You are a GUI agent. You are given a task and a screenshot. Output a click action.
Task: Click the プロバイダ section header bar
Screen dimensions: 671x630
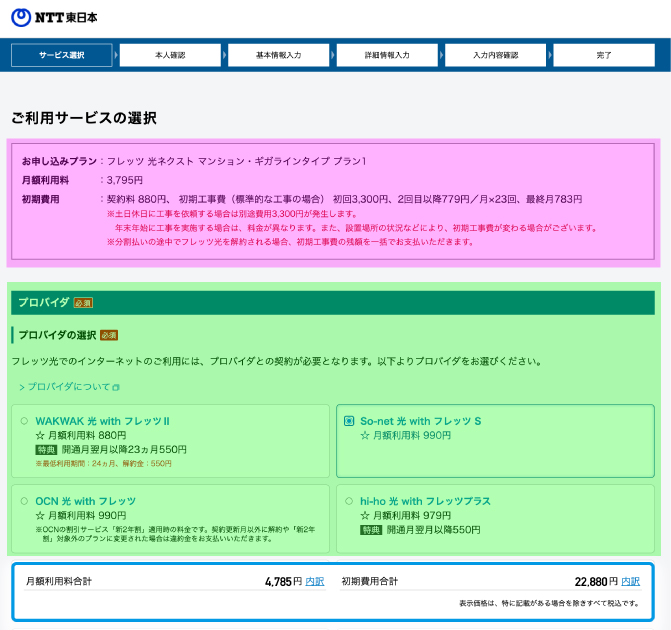click(333, 303)
